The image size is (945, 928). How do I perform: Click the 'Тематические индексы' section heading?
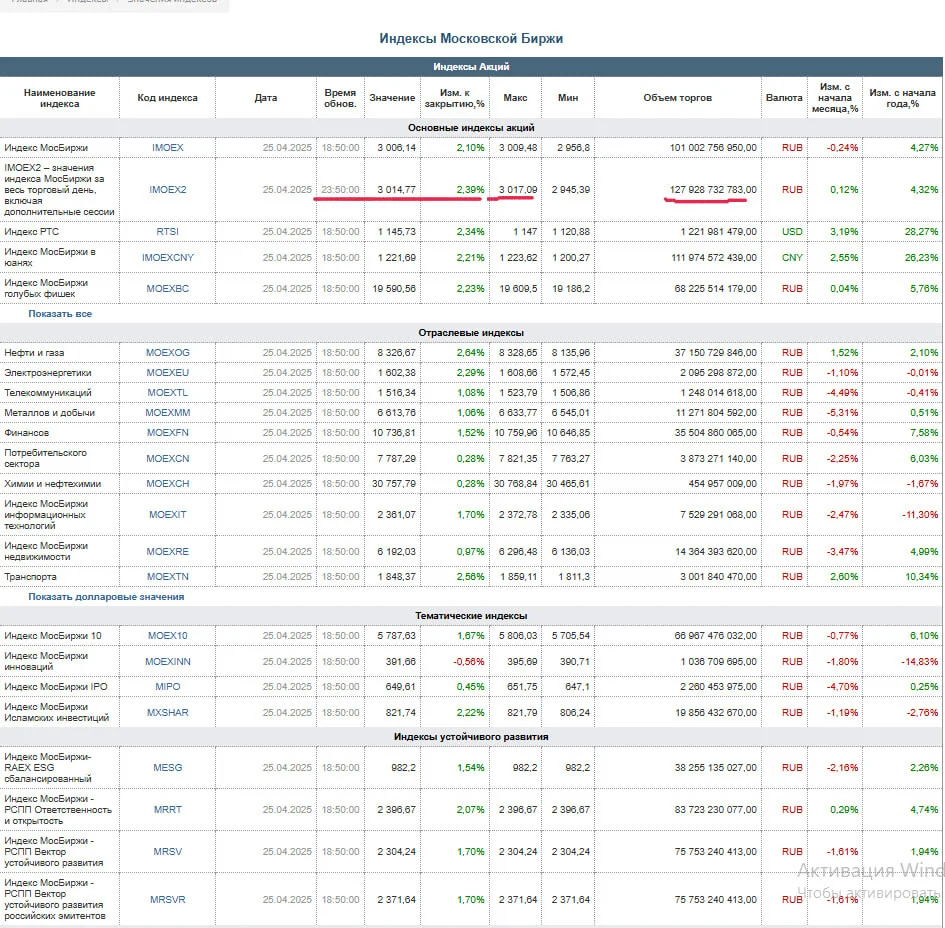tap(471, 616)
